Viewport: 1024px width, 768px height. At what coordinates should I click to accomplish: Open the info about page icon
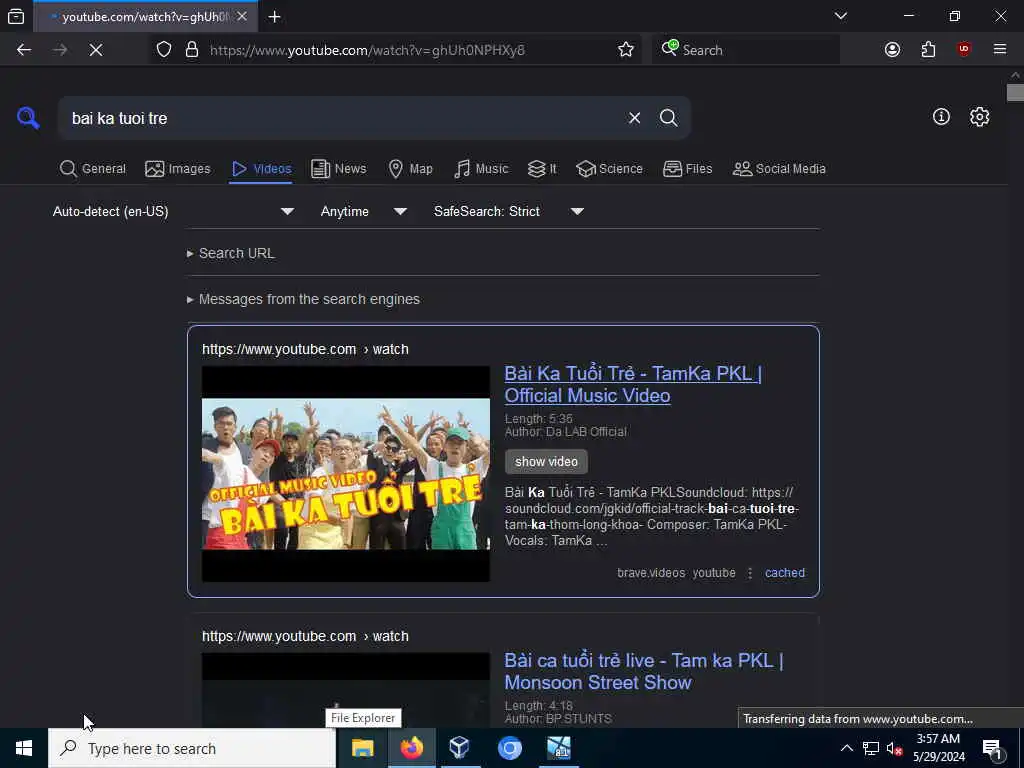click(941, 117)
